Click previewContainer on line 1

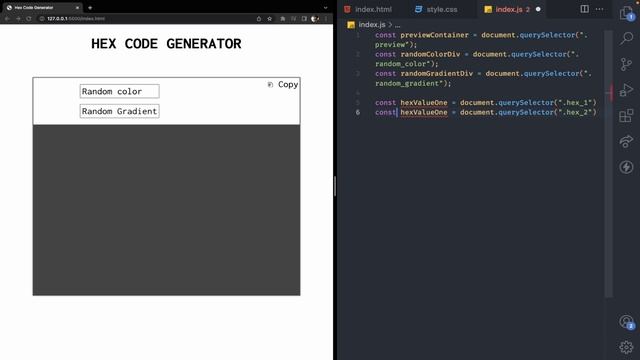pyautogui.click(x=434, y=35)
